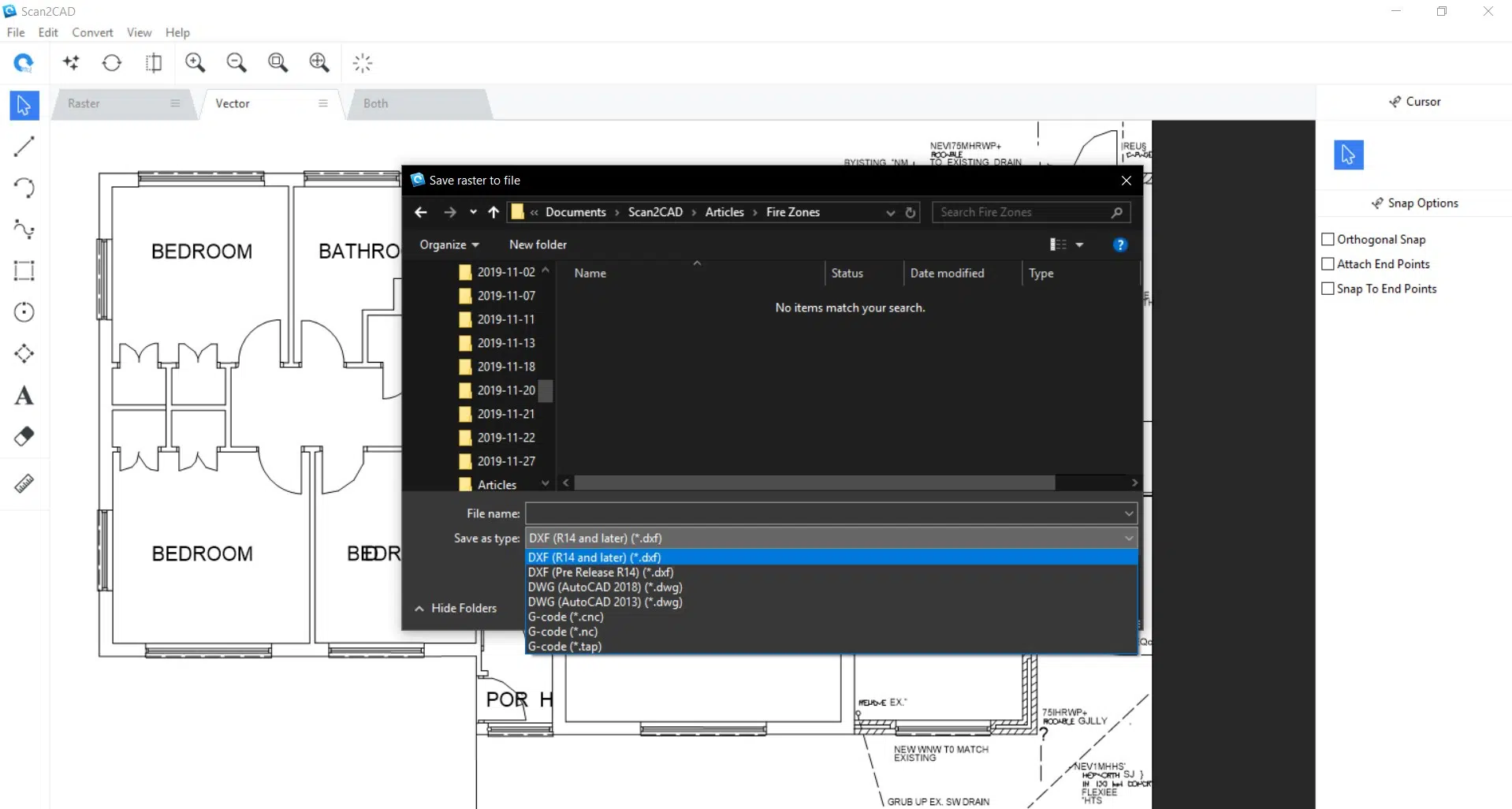Select the Rectangle tool
Image resolution: width=1512 pixels, height=809 pixels.
coord(24,271)
